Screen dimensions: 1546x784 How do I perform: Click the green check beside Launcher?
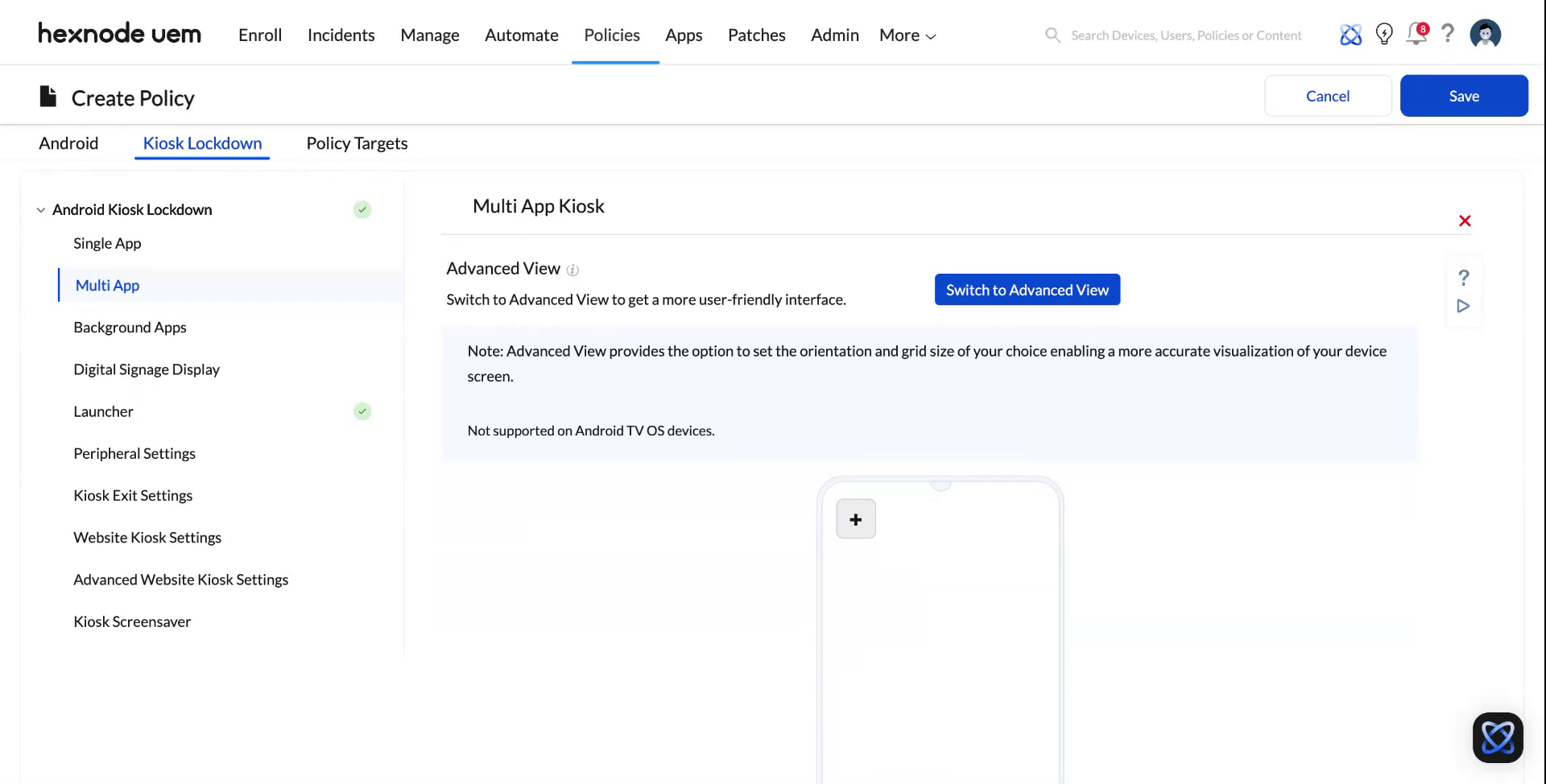pyautogui.click(x=362, y=411)
